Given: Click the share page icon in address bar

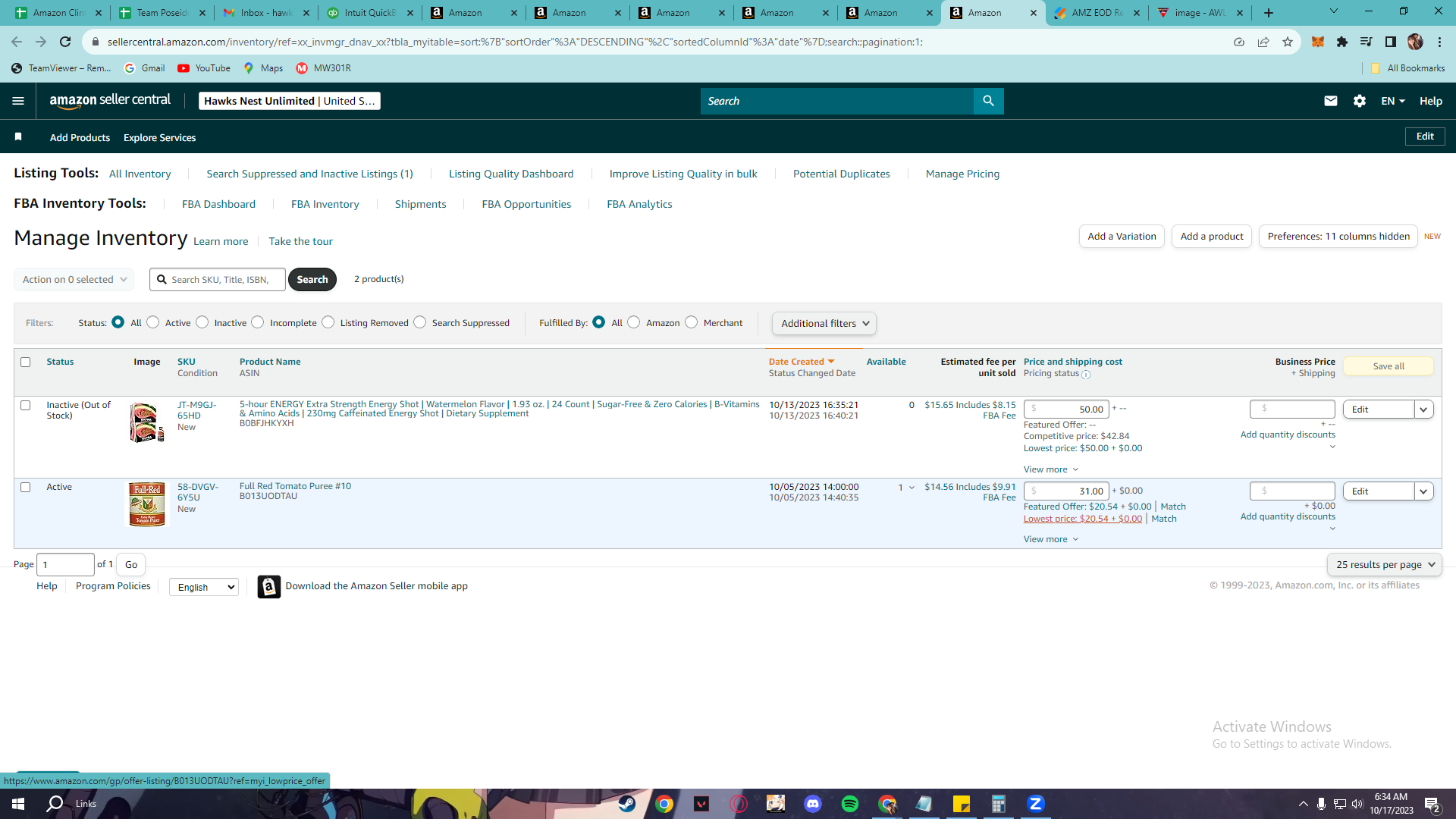Looking at the screenshot, I should 1263,42.
